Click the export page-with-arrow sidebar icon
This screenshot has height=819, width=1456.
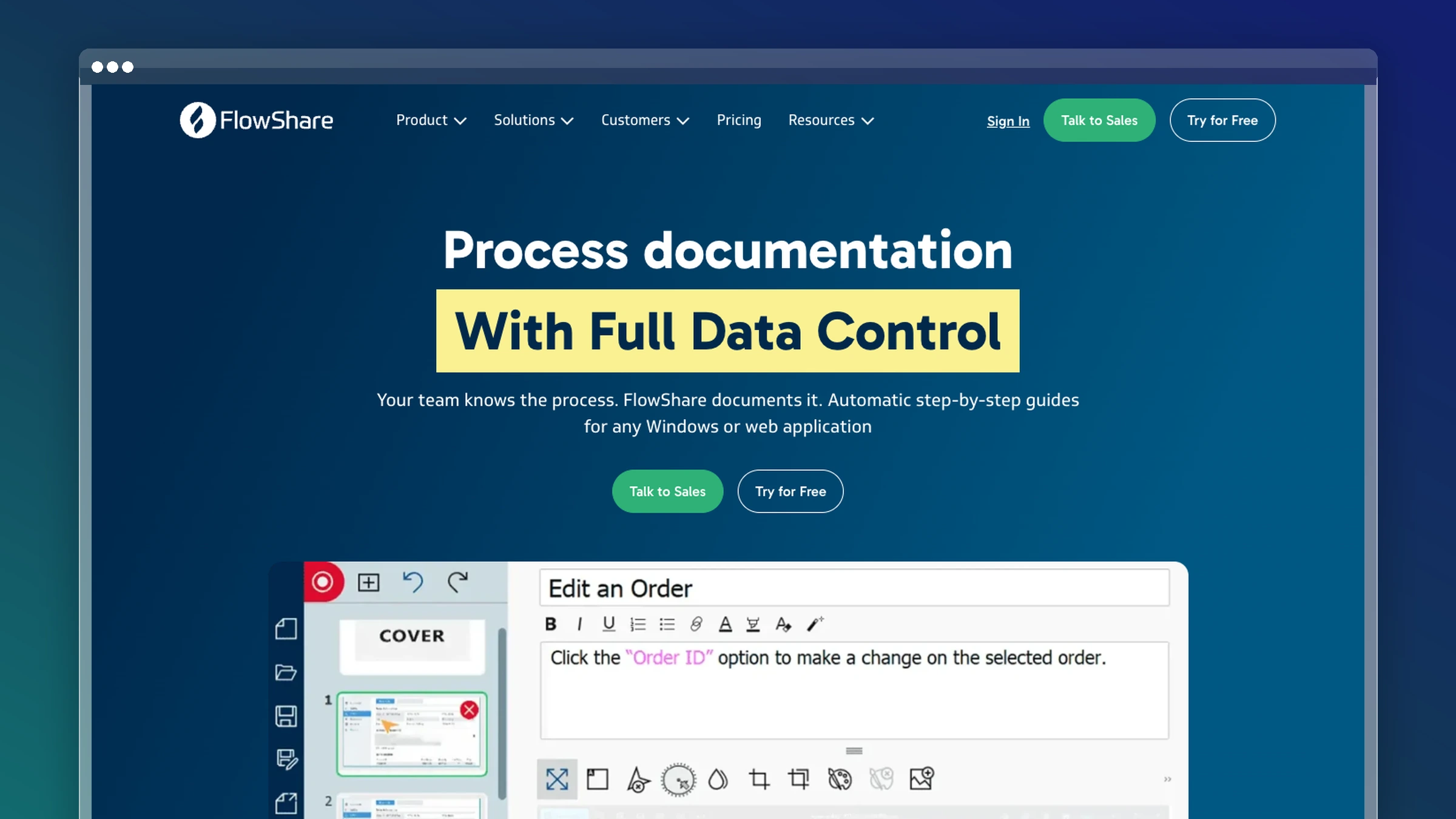286,803
